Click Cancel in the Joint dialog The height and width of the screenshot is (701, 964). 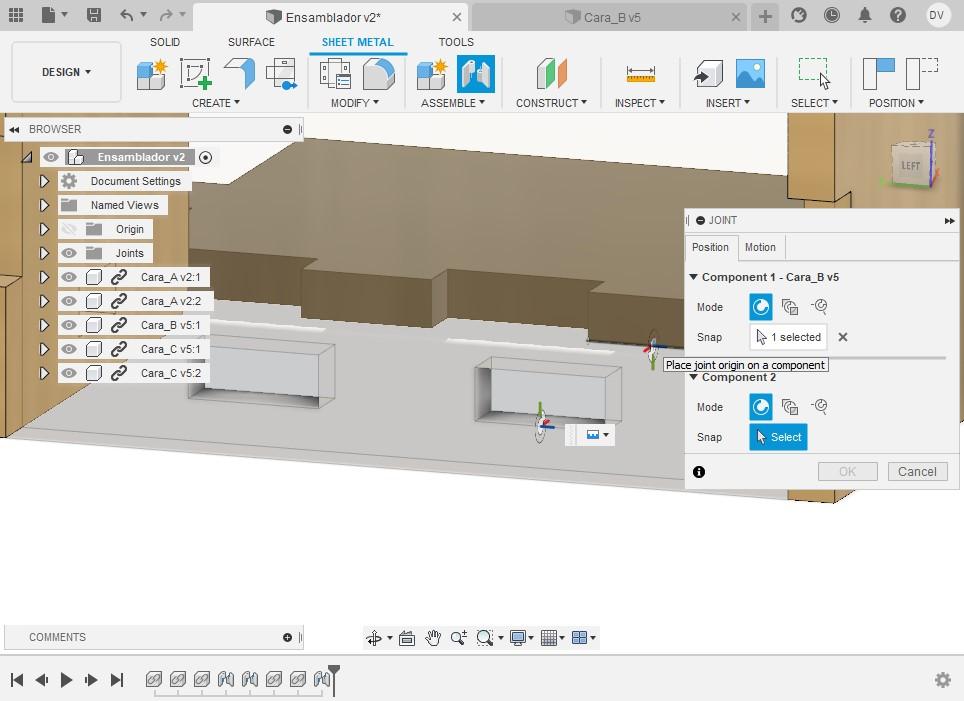point(917,472)
